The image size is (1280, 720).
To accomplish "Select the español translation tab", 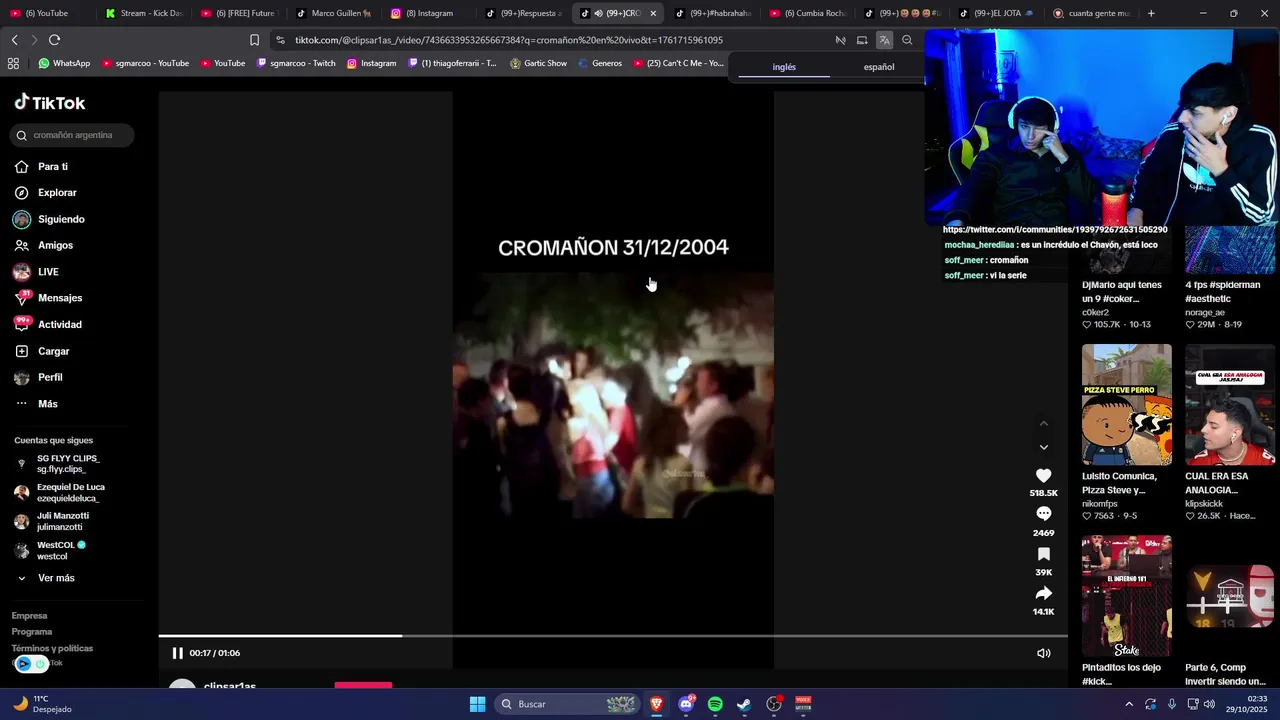I will (x=879, y=67).
